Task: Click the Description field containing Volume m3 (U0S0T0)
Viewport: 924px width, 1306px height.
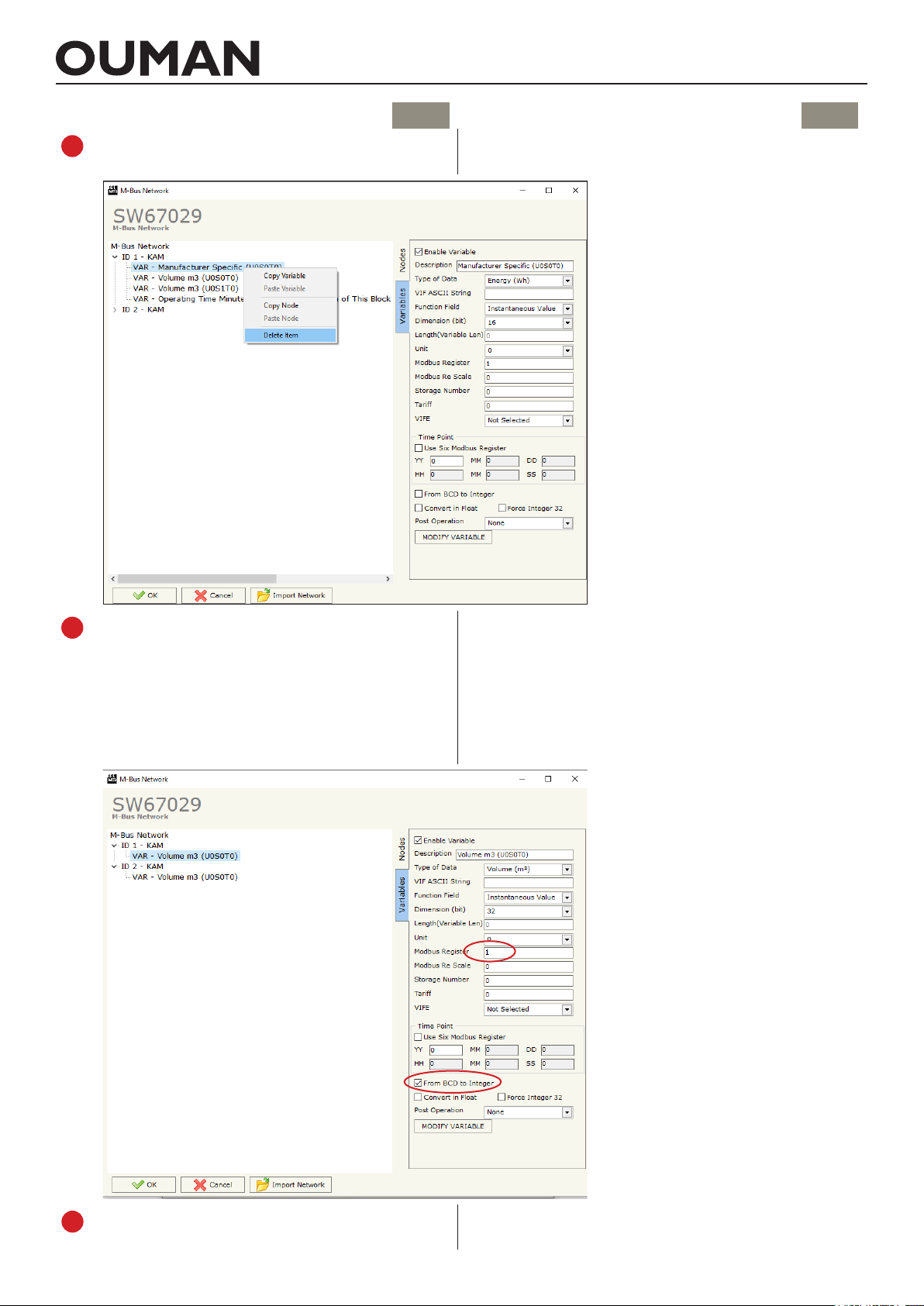Action: 514,855
